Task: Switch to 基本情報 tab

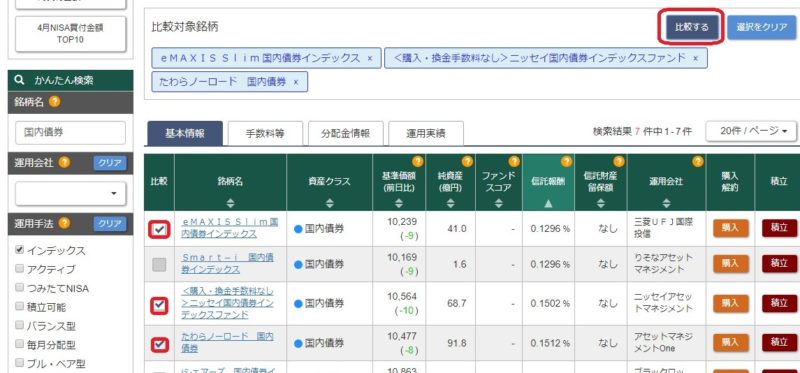Action: [185, 134]
